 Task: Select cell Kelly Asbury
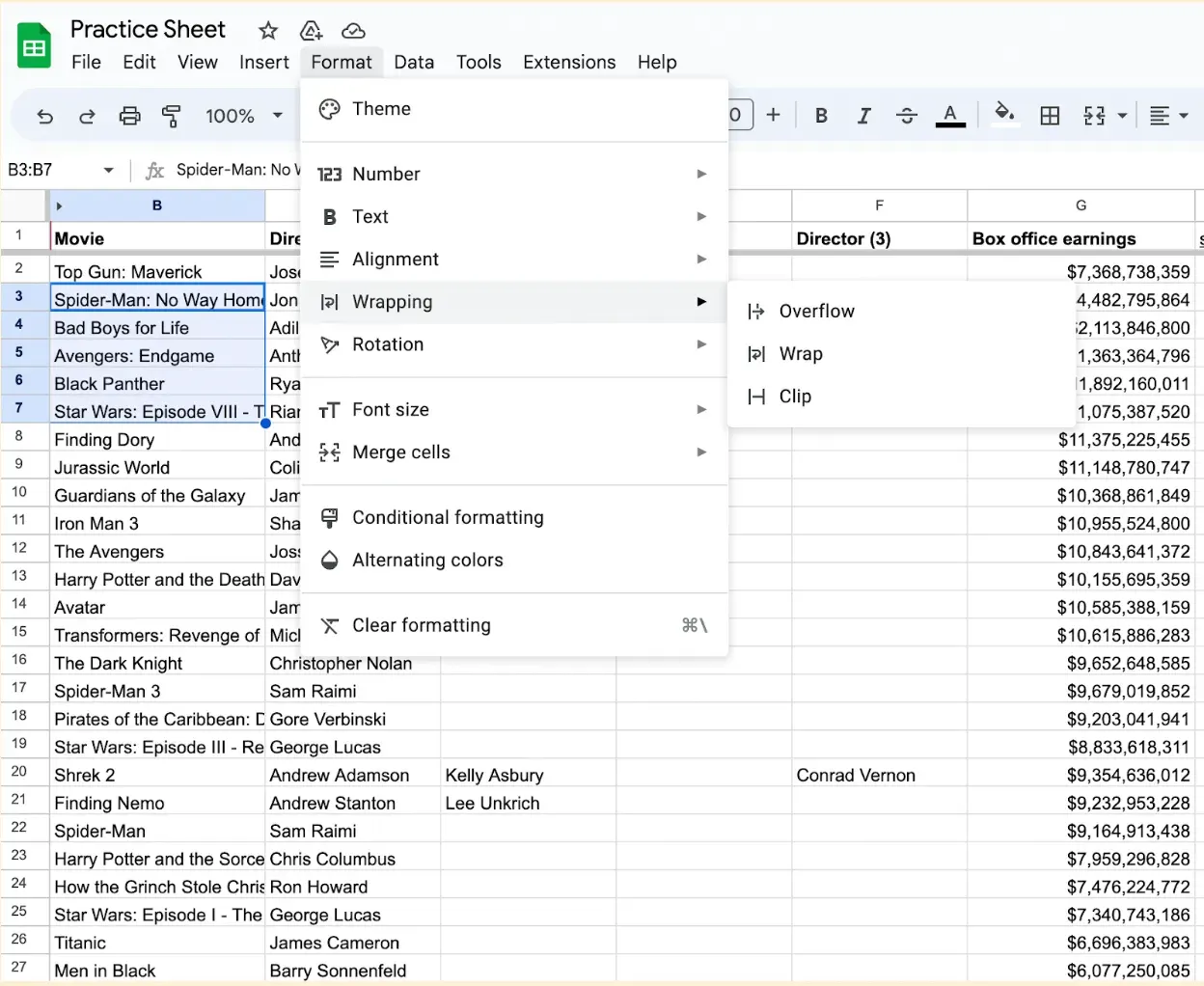[x=528, y=776]
